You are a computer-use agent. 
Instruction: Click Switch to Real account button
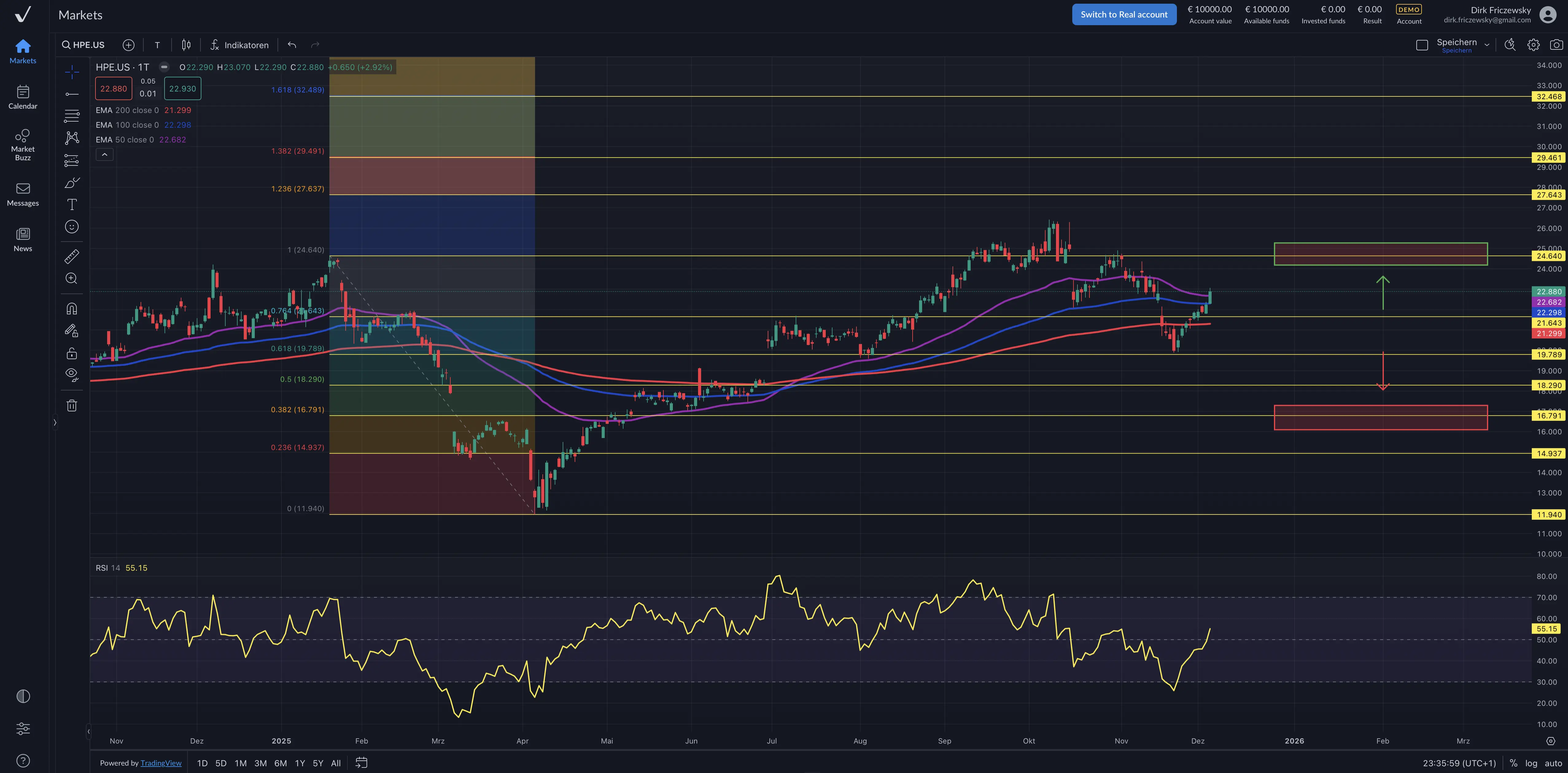click(x=1124, y=15)
